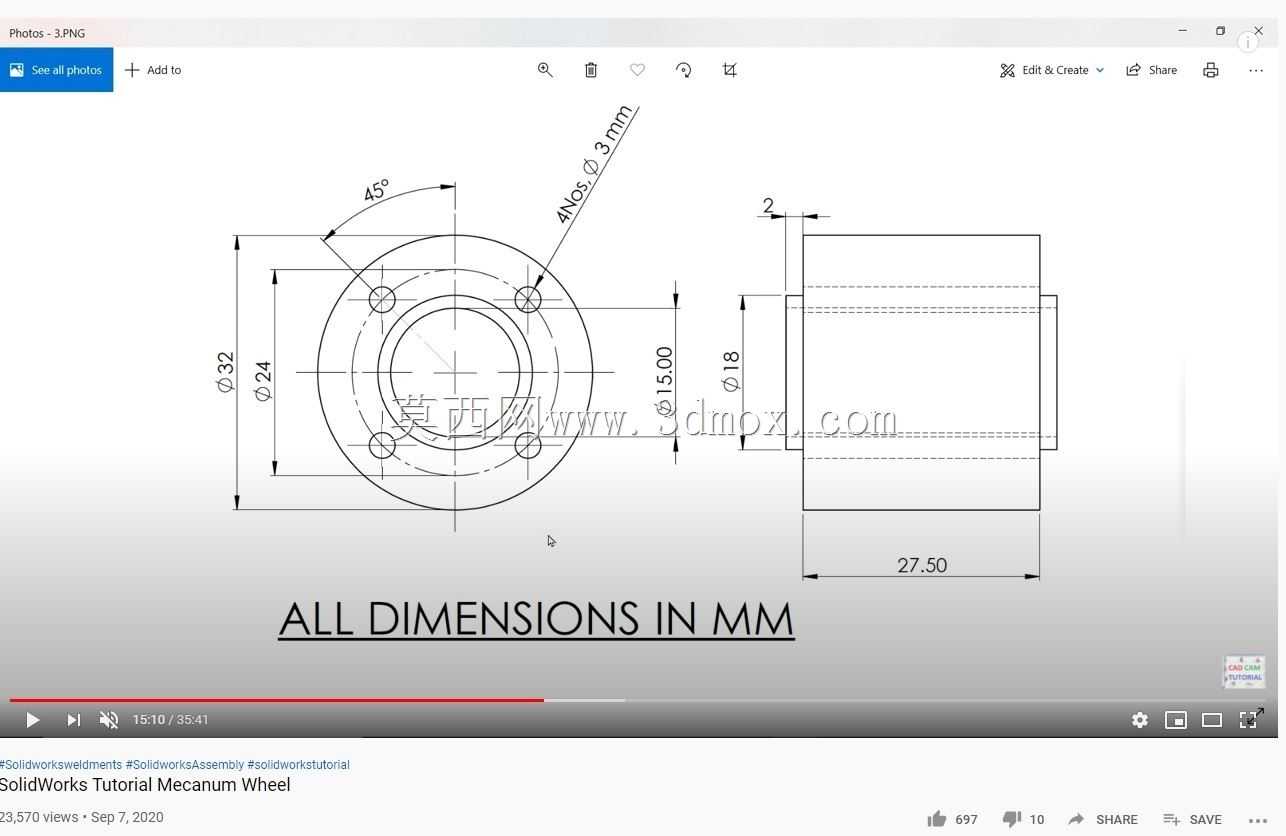Seek on the red video progress bar
Screen dimensions: 1286x836
click(277, 700)
